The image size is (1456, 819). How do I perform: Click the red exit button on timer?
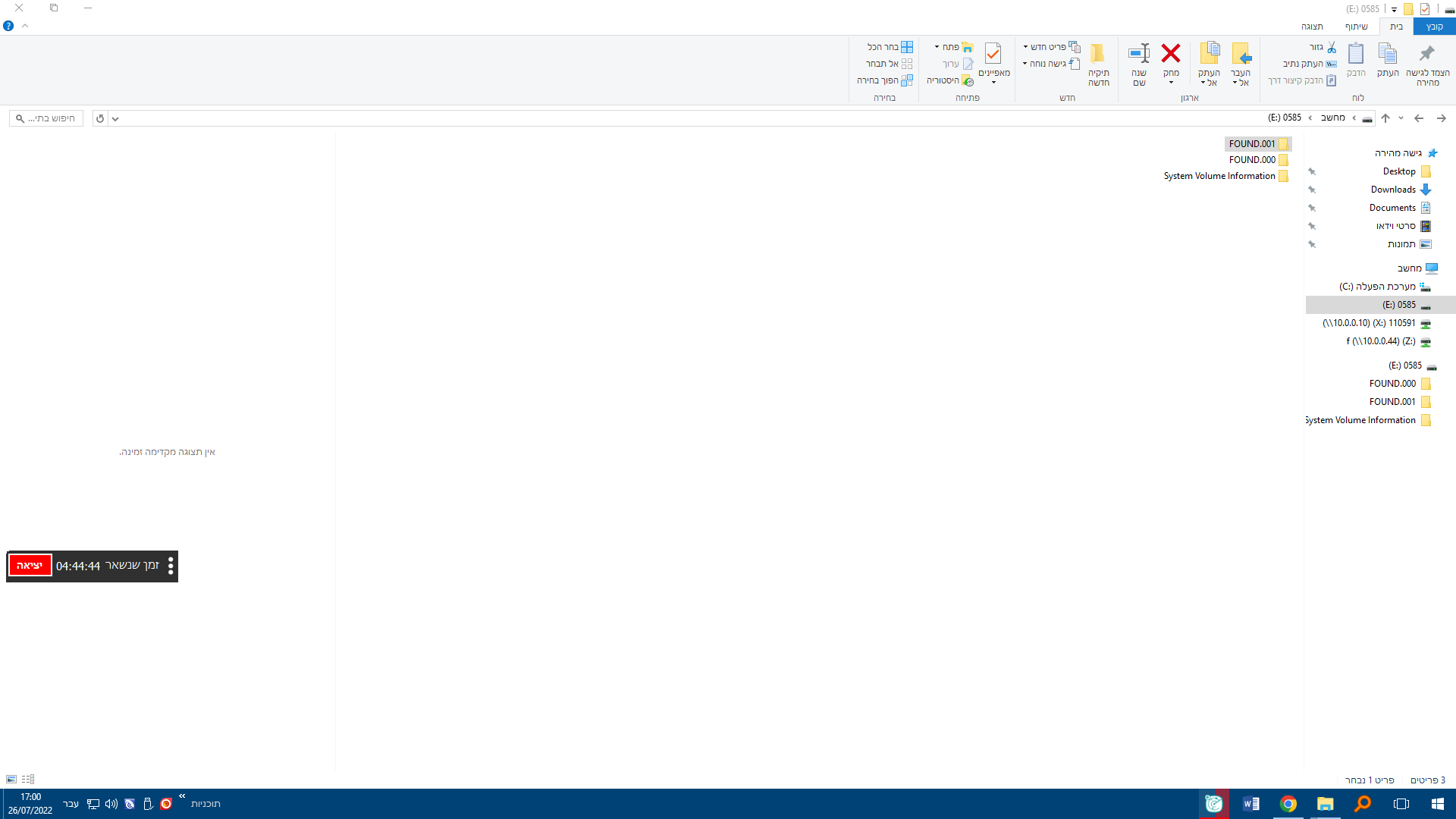click(30, 566)
